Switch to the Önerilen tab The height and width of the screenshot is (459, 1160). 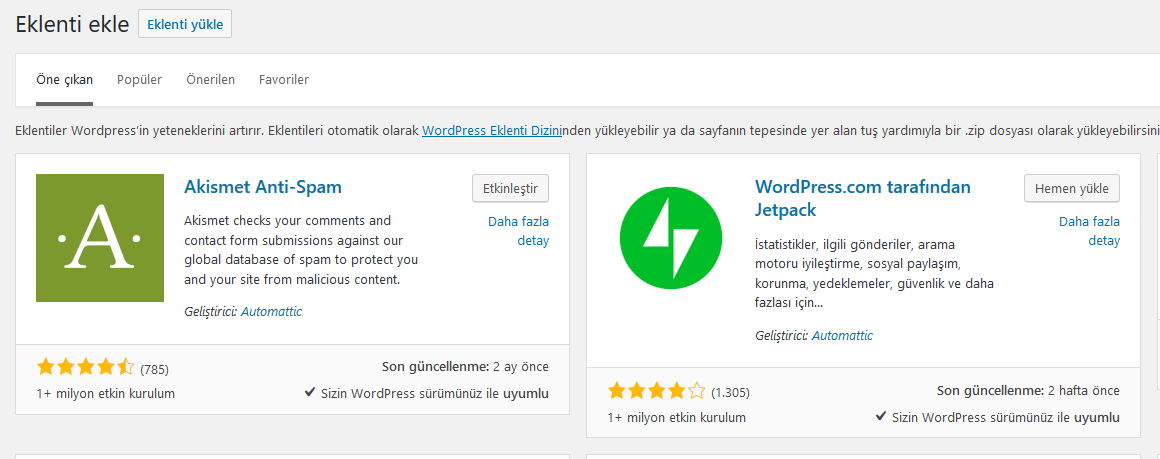(211, 80)
